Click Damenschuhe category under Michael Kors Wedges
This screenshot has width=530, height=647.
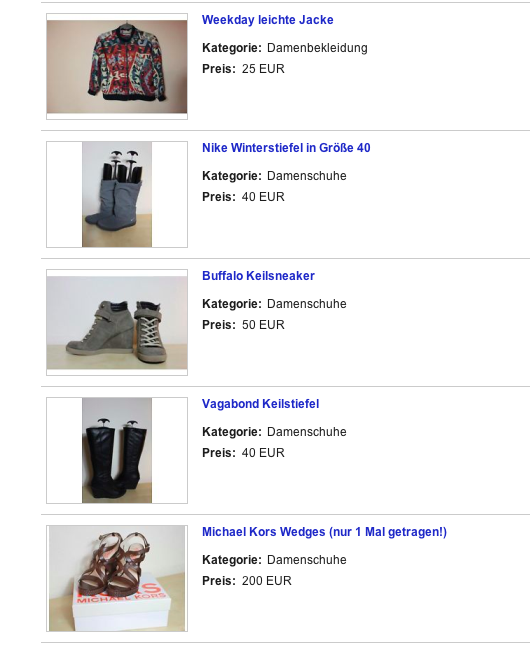(307, 560)
